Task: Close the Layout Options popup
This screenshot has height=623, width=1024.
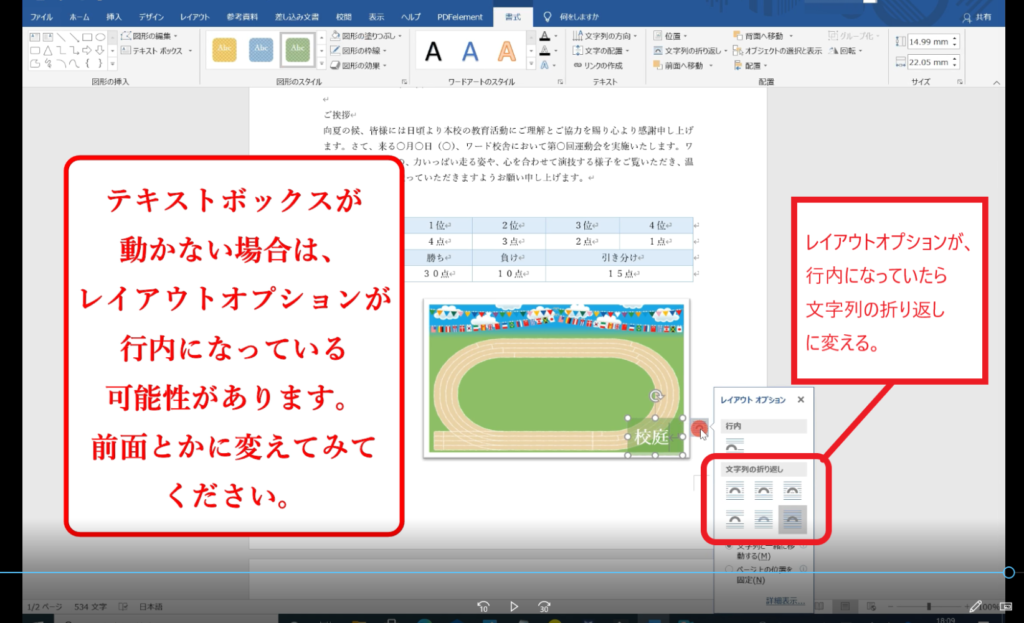Action: coord(801,400)
